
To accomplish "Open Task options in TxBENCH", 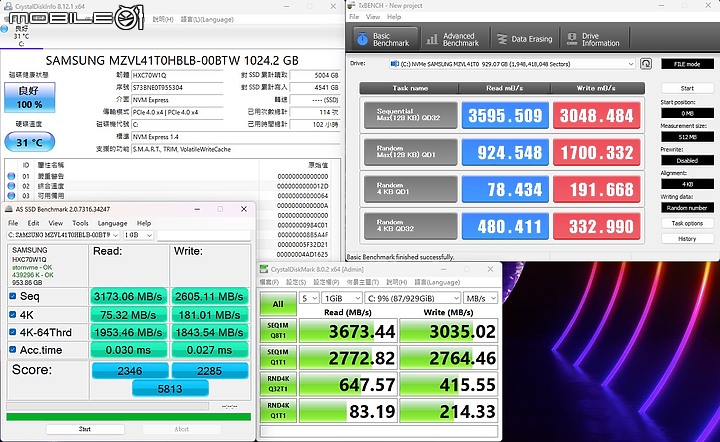I will click(x=687, y=223).
